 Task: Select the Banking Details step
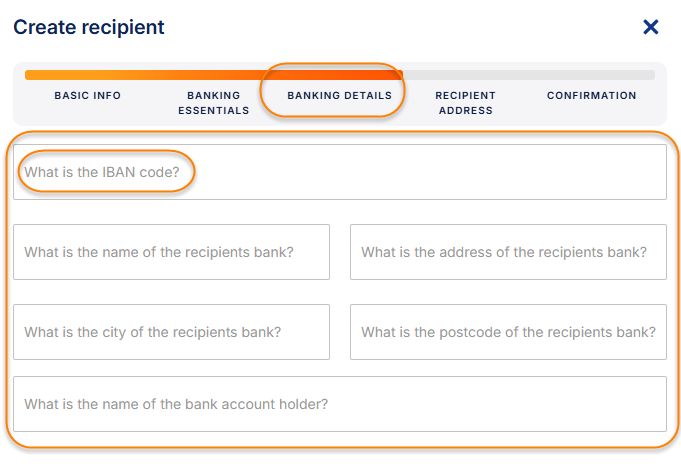point(339,96)
